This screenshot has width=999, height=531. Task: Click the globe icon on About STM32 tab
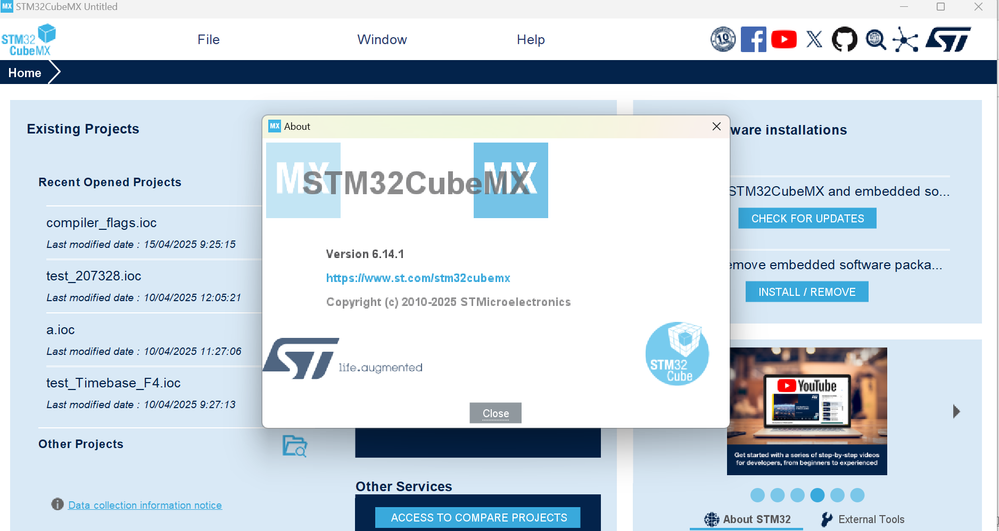click(711, 519)
